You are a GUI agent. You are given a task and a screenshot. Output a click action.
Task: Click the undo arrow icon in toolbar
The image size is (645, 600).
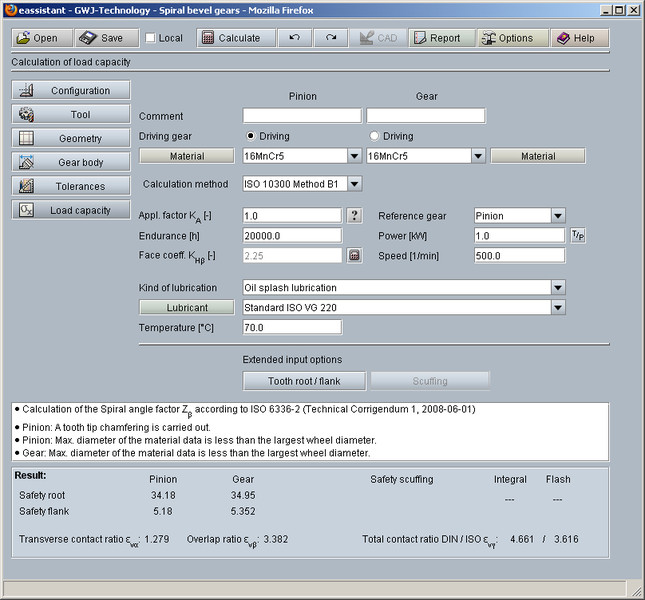click(x=294, y=38)
